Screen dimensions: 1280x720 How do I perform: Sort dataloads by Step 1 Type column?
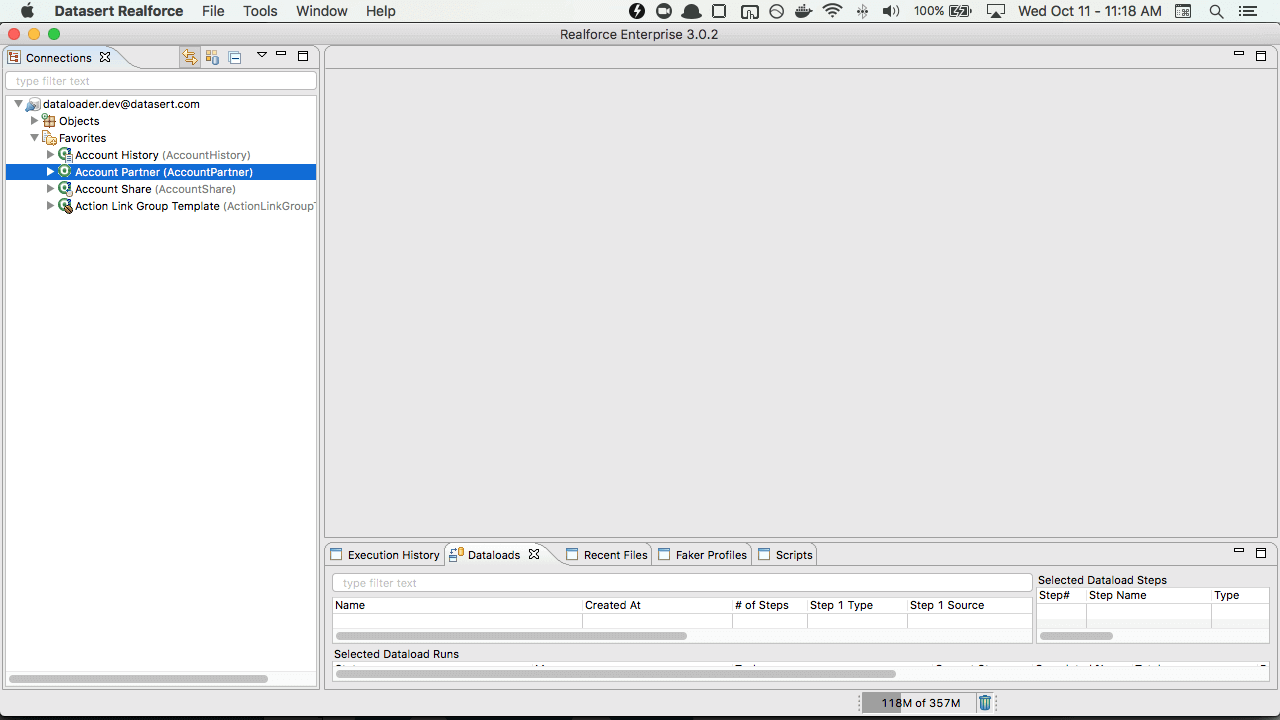click(x=857, y=605)
